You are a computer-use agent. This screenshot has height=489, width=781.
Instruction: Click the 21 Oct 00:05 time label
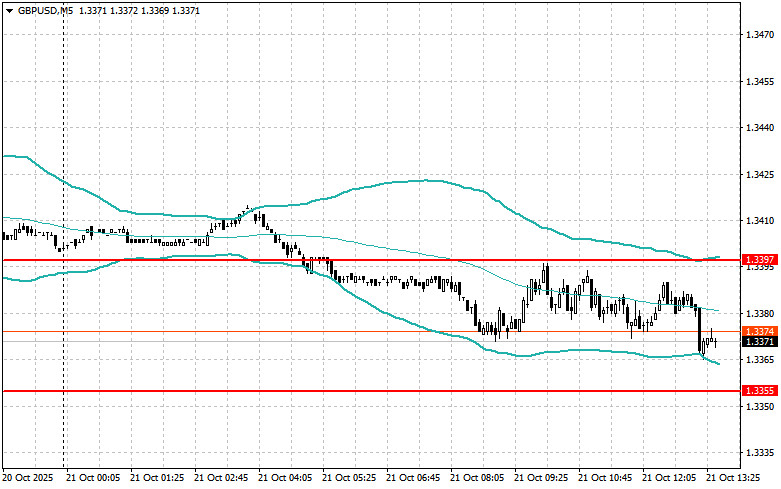pos(93,478)
